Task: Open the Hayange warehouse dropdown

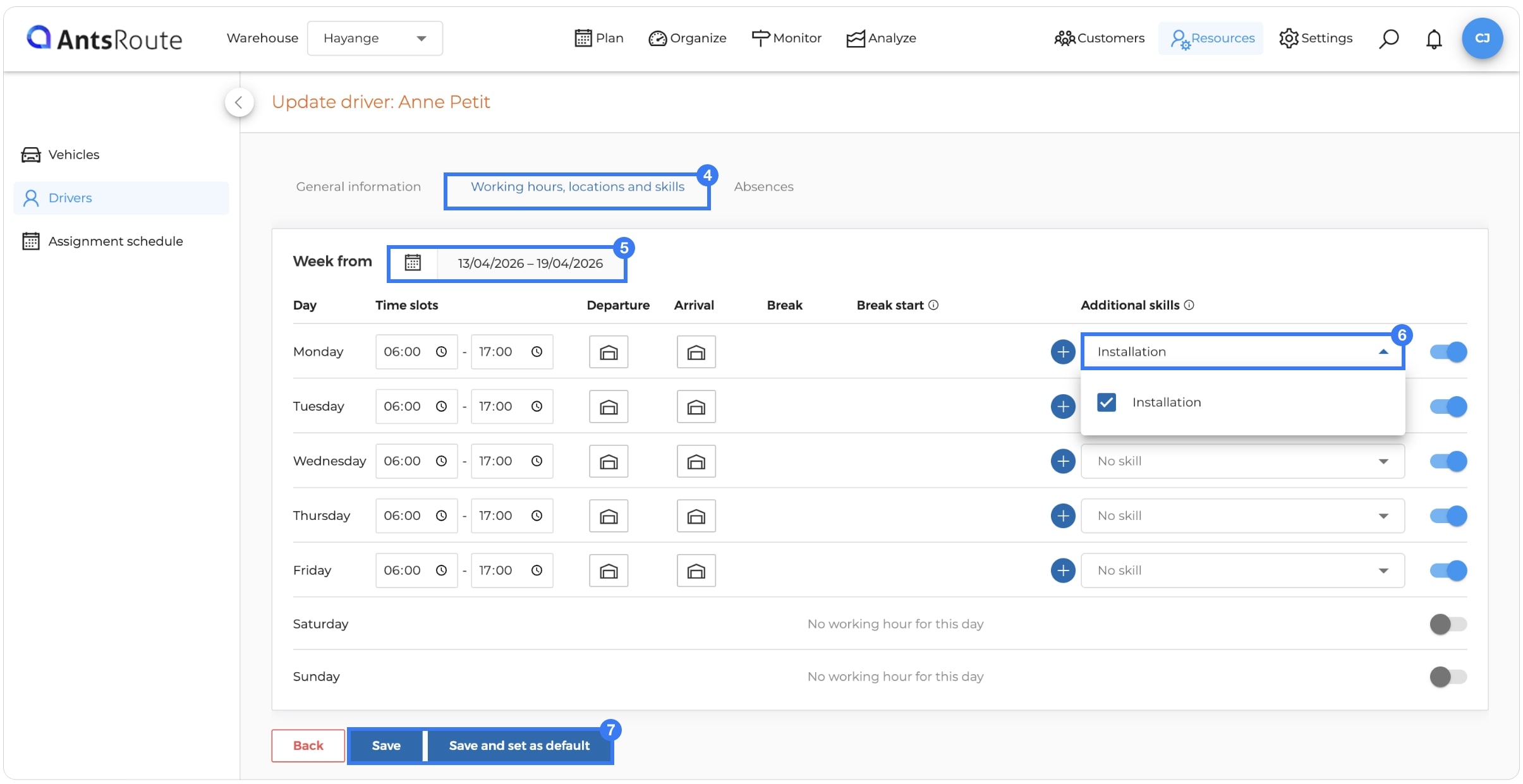Action: 375,39
